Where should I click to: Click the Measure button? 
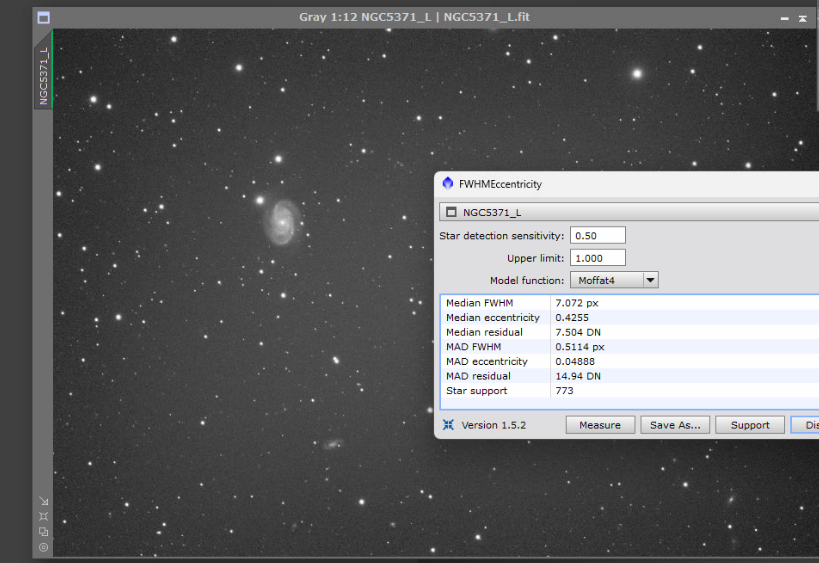(600, 425)
